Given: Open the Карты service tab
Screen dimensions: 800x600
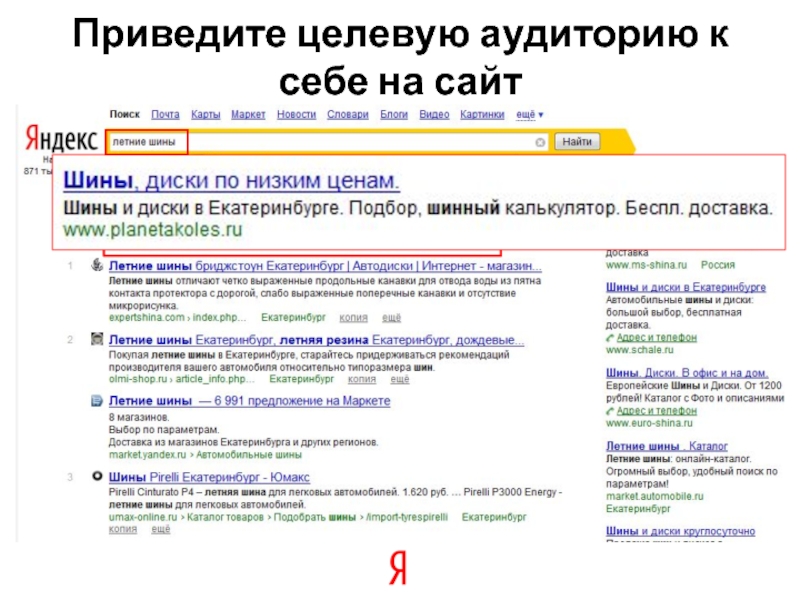Looking at the screenshot, I should click(206, 114).
